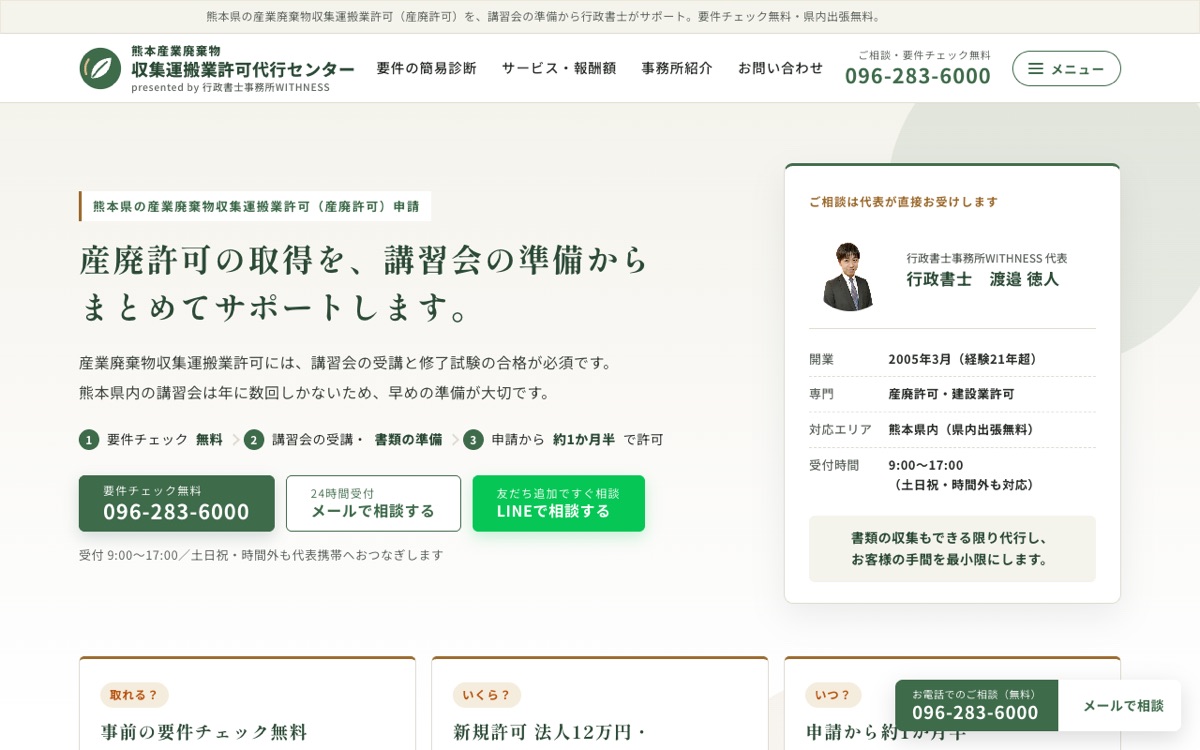Click the hamburger lines icon in メニュー

click(1035, 68)
